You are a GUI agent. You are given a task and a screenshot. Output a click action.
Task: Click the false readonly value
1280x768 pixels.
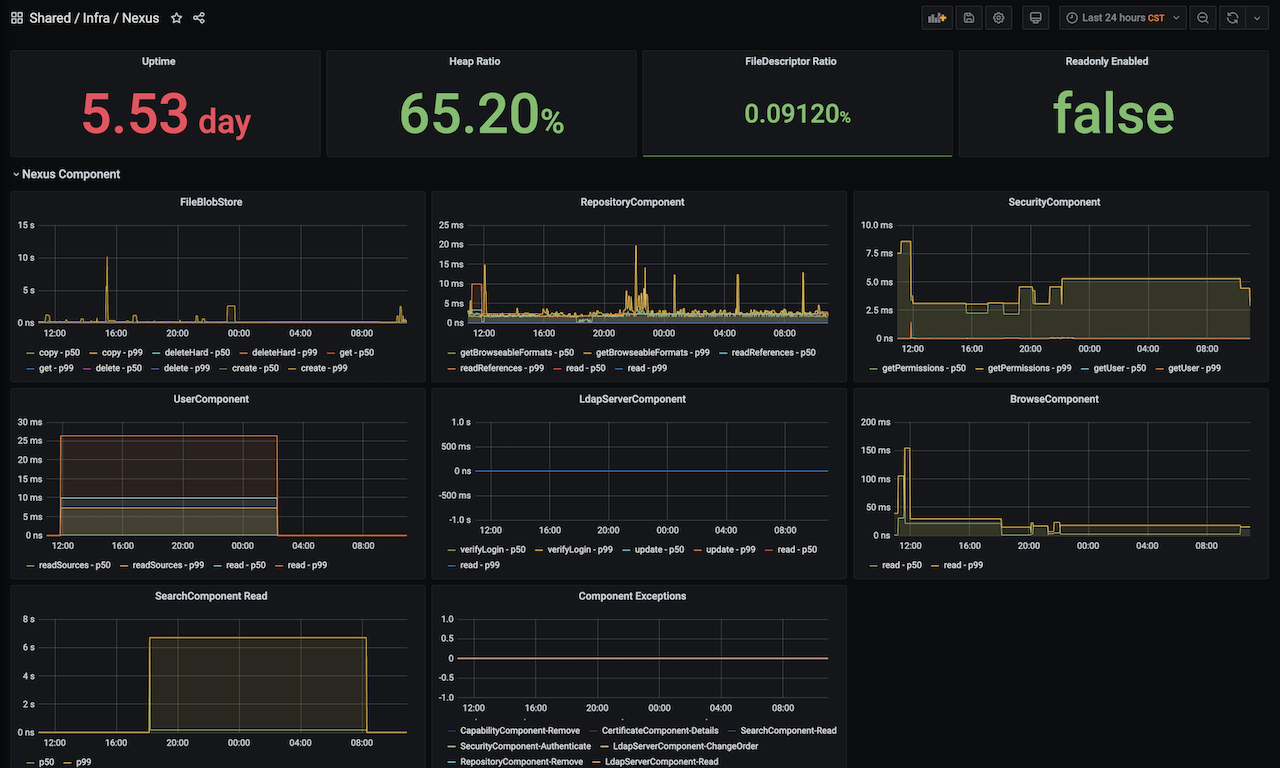[1113, 113]
